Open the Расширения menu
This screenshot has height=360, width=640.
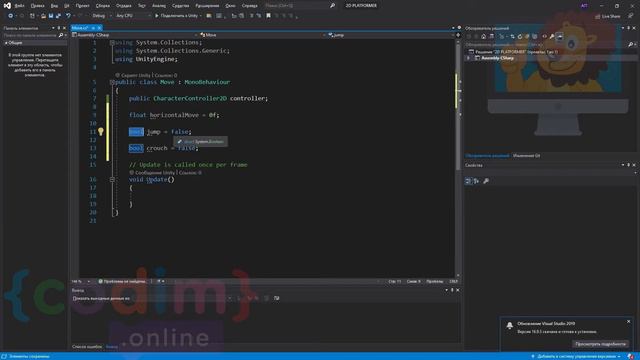pos(207,6)
